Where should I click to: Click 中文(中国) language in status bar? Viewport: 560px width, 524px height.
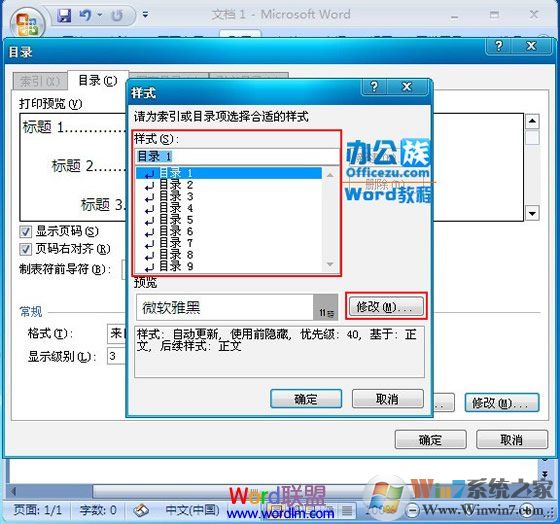pyautogui.click(x=192, y=510)
